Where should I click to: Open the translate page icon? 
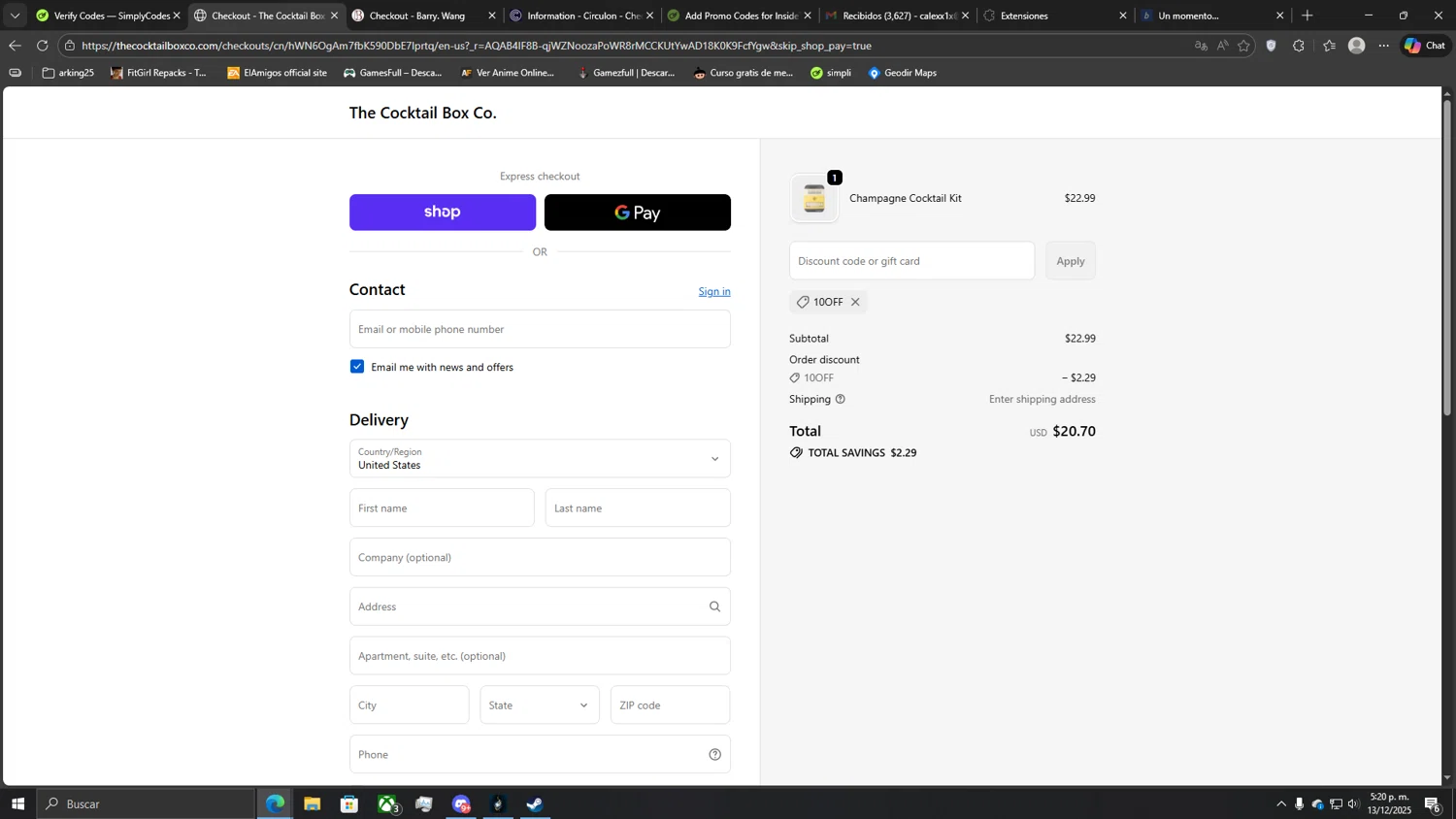click(x=1201, y=46)
